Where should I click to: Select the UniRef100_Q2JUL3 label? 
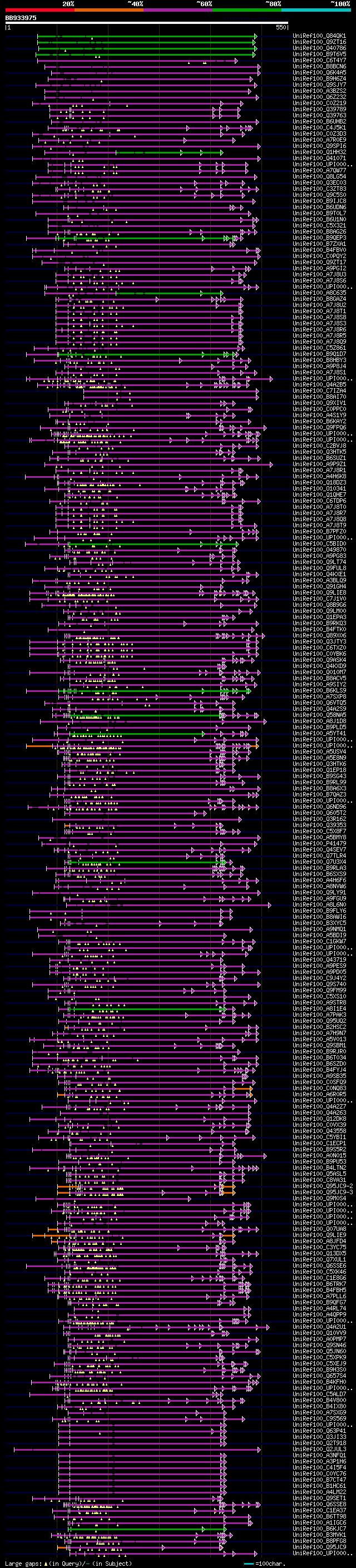pos(319,1449)
